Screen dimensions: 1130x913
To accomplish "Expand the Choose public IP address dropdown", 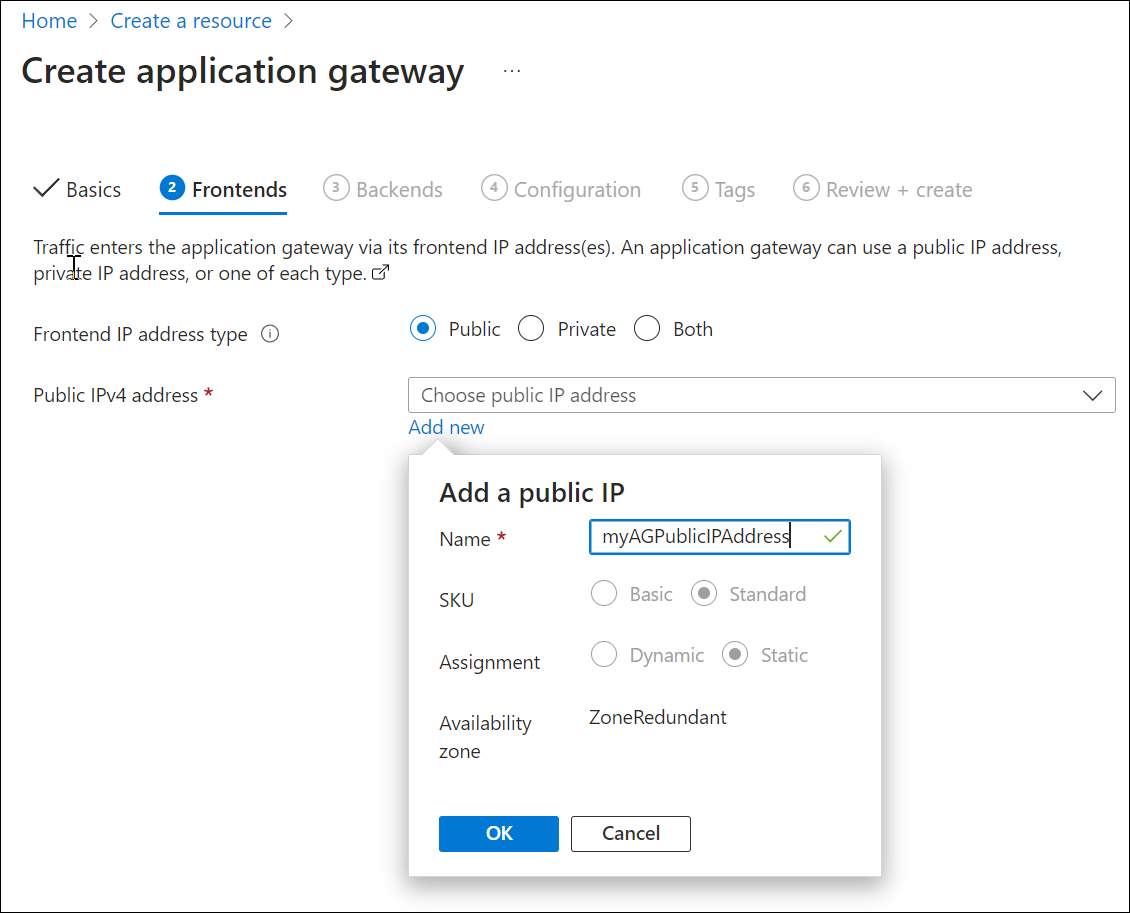I will [x=762, y=395].
